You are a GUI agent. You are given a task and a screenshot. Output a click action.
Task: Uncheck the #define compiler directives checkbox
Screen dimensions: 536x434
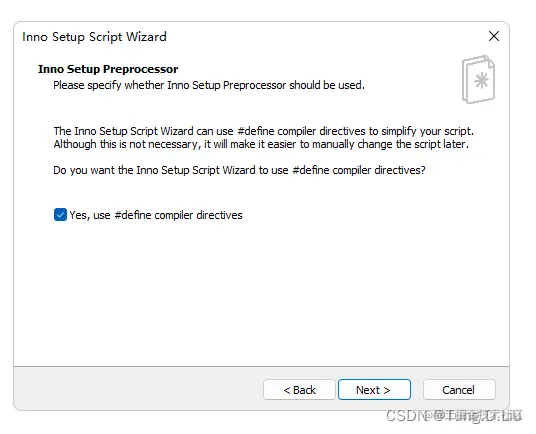tap(60, 215)
